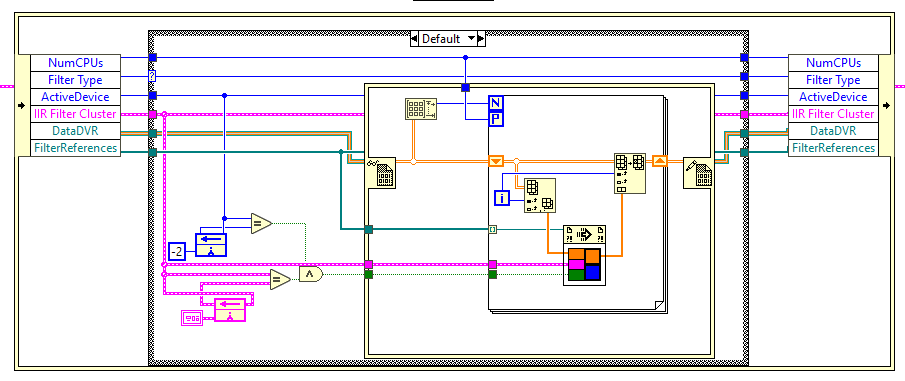
Task: Go to the previous case with the left arrow
Action: pyautogui.click(x=414, y=39)
